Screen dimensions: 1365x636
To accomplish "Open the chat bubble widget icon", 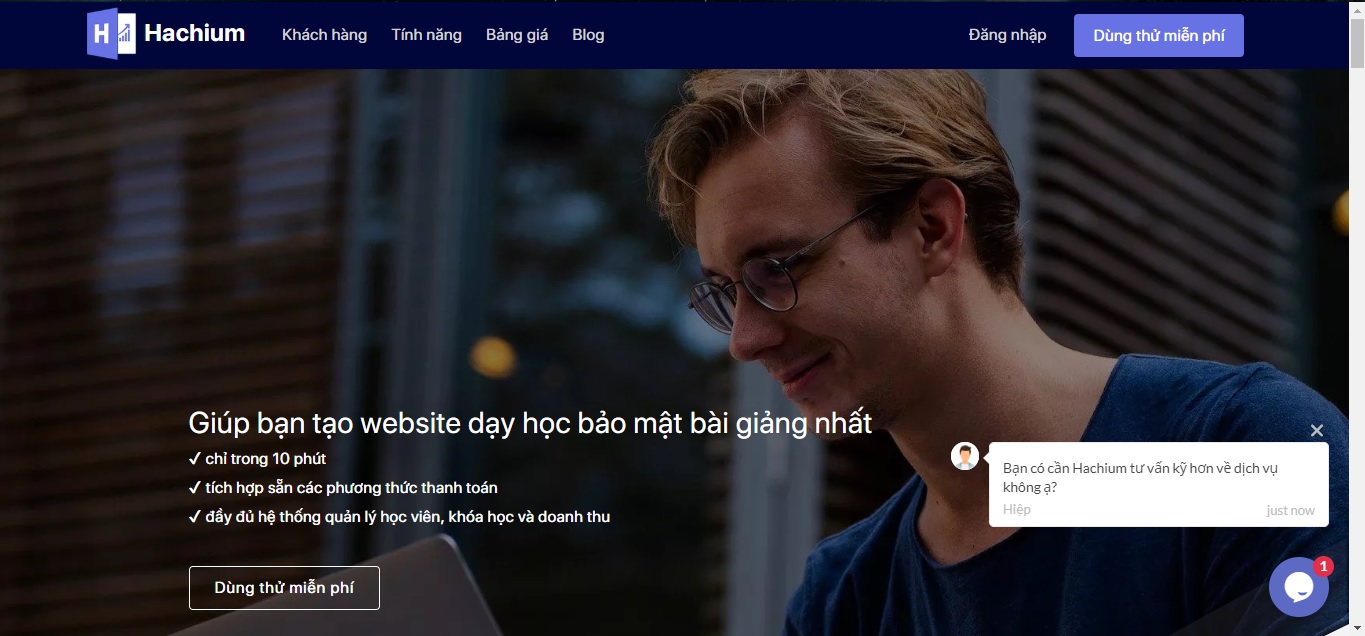I will [1298, 587].
